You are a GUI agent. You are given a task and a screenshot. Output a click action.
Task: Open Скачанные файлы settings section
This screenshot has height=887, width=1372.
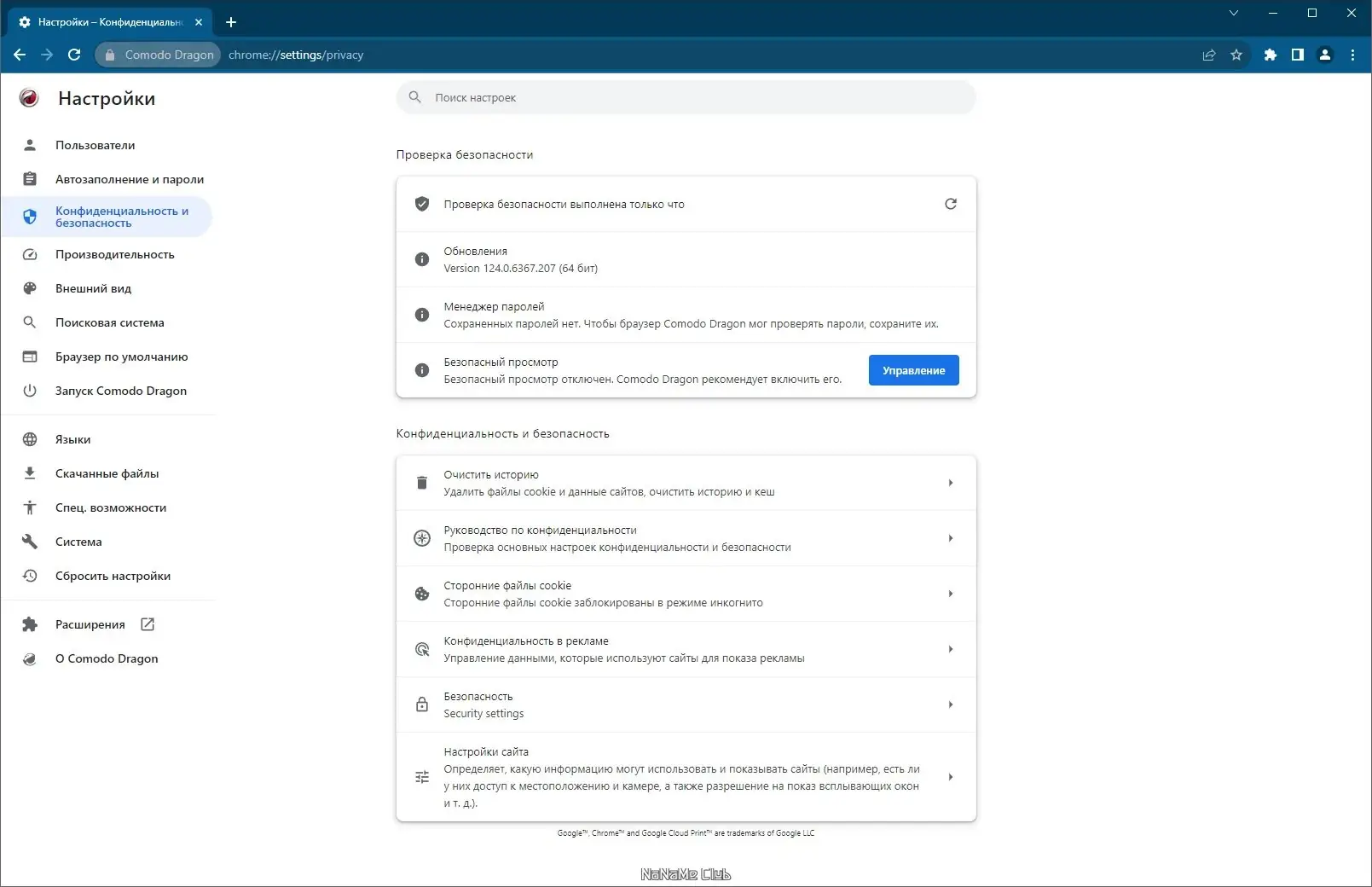(x=107, y=473)
